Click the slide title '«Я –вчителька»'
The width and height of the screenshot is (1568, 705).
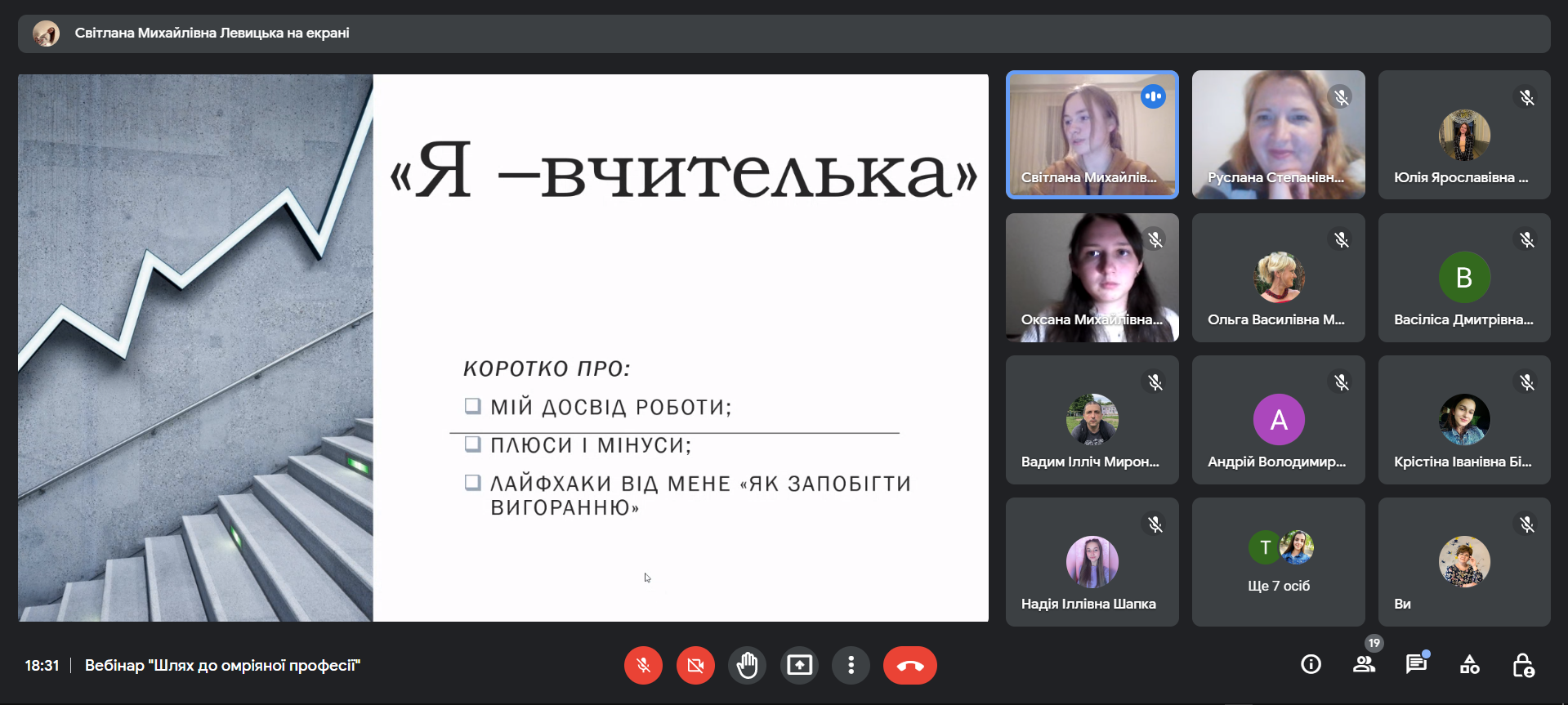coord(684,171)
